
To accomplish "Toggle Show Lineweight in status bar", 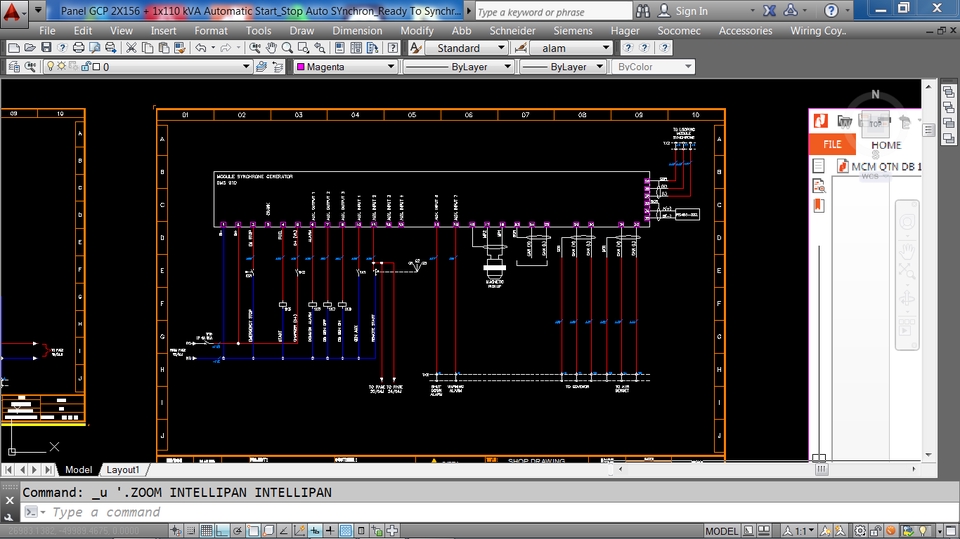I will tap(330, 530).
